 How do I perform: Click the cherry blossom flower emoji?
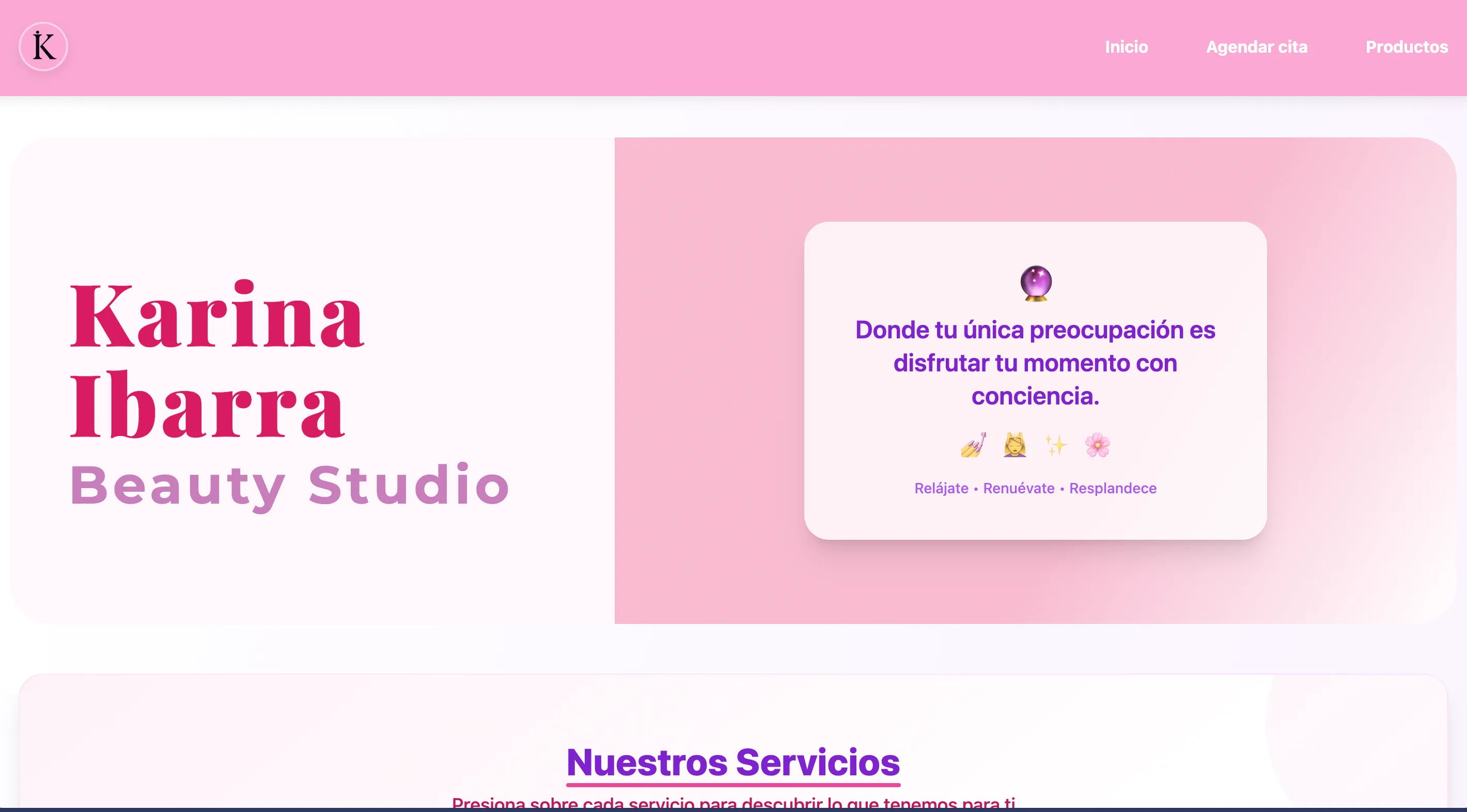click(1097, 445)
